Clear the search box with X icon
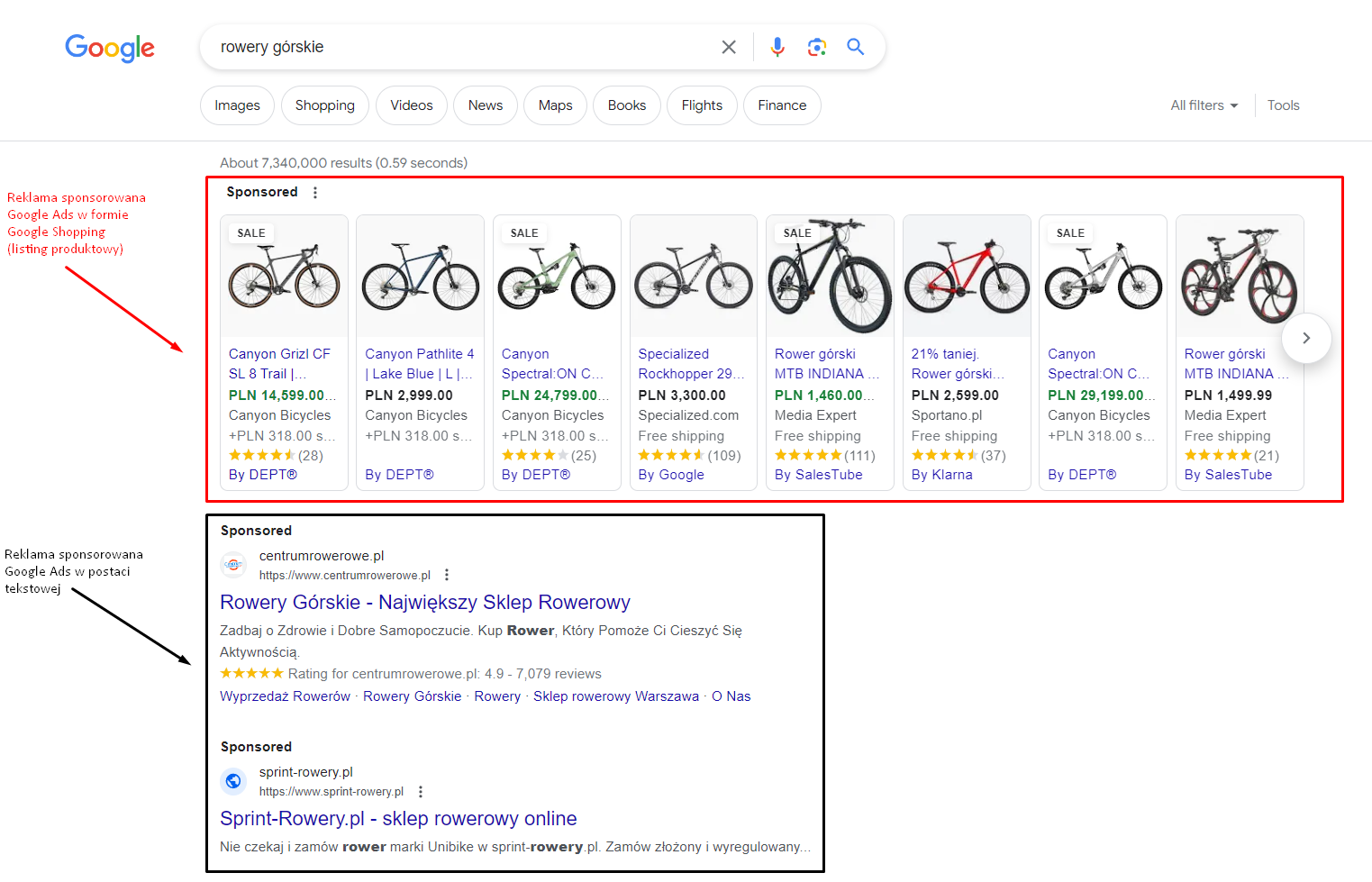Screen dimensions: 1372x882 tap(729, 47)
